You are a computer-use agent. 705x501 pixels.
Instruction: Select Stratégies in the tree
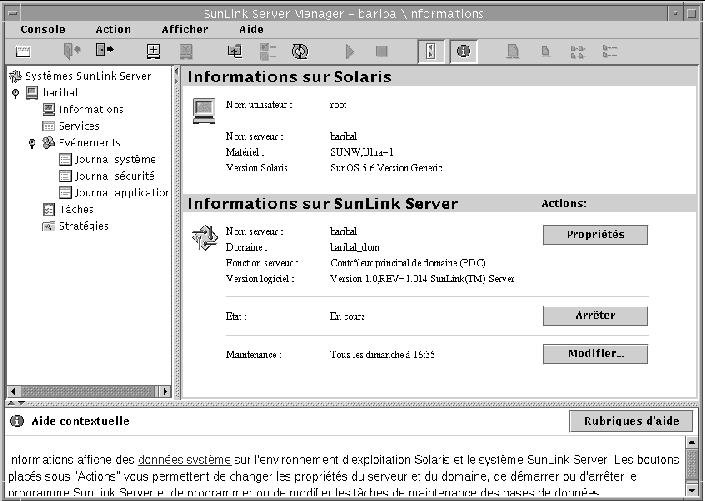pyautogui.click(x=84, y=226)
